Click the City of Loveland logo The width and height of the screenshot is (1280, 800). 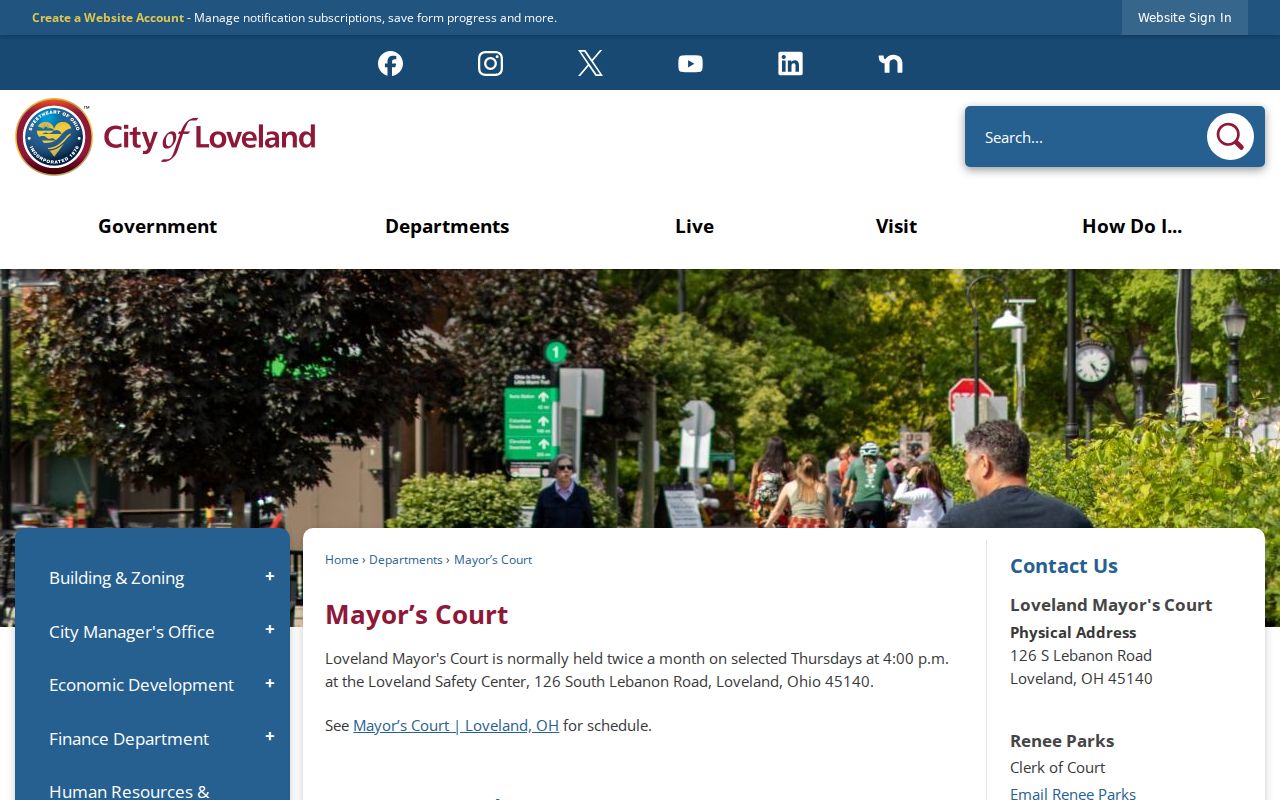pos(166,137)
